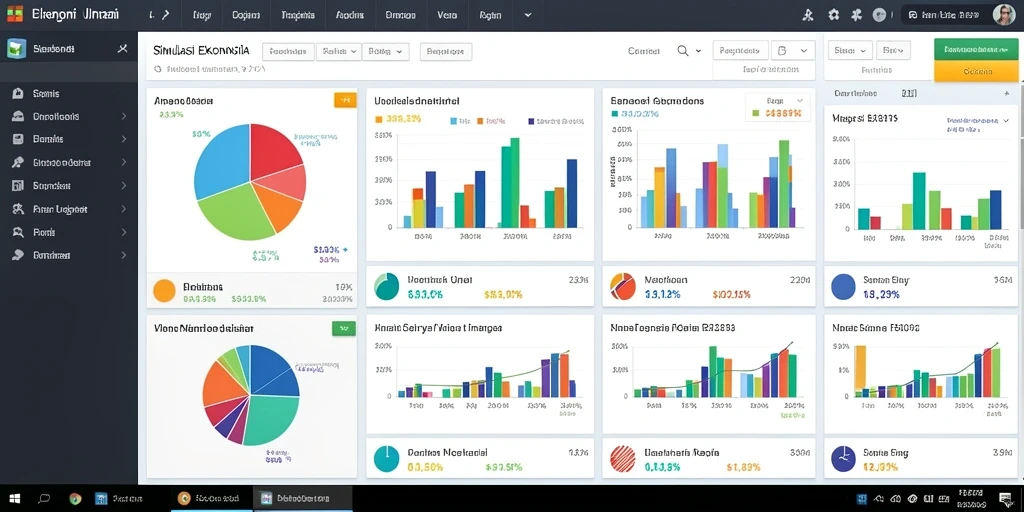Screen dimensions: 1024x512
Task: Open the Windows Start button in taskbar
Action: click(x=14, y=499)
